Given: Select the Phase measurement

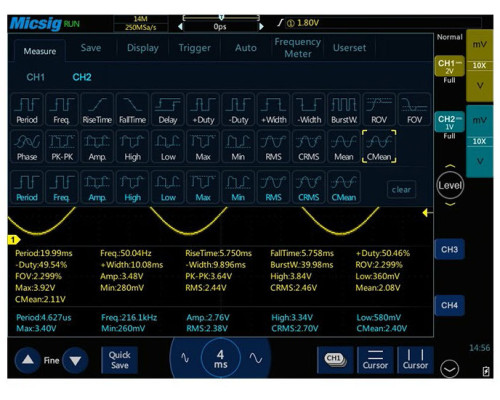Looking at the screenshot, I should click(x=27, y=147).
